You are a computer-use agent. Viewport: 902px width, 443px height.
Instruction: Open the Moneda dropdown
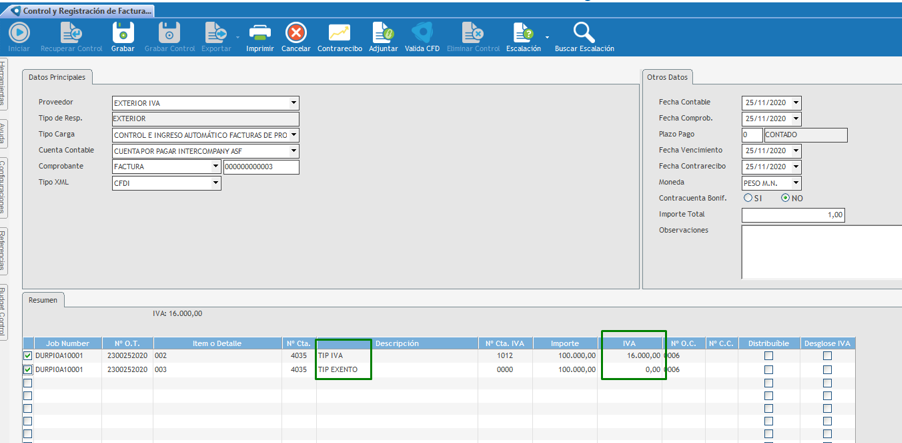point(796,183)
